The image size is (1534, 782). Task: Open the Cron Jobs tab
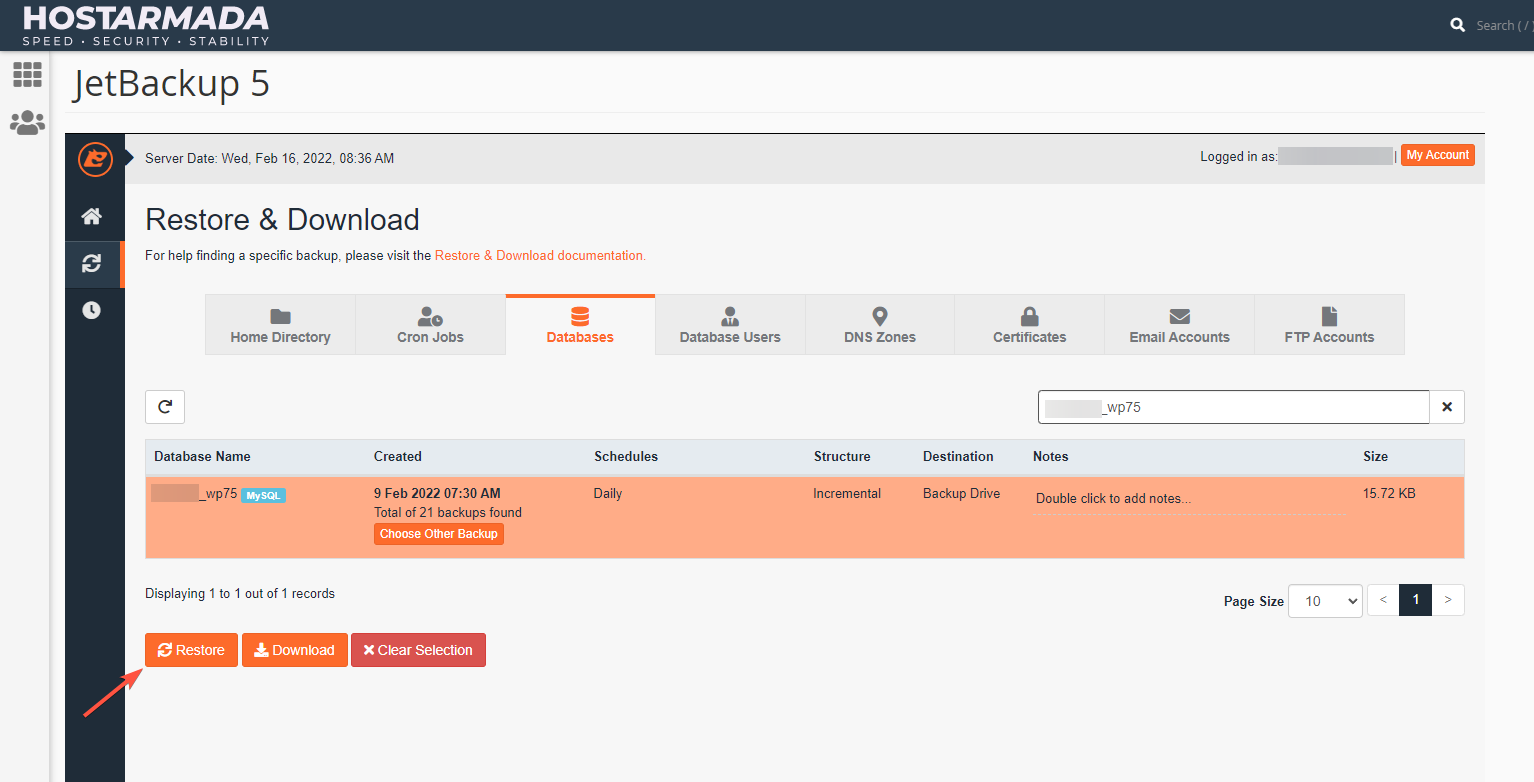[430, 325]
